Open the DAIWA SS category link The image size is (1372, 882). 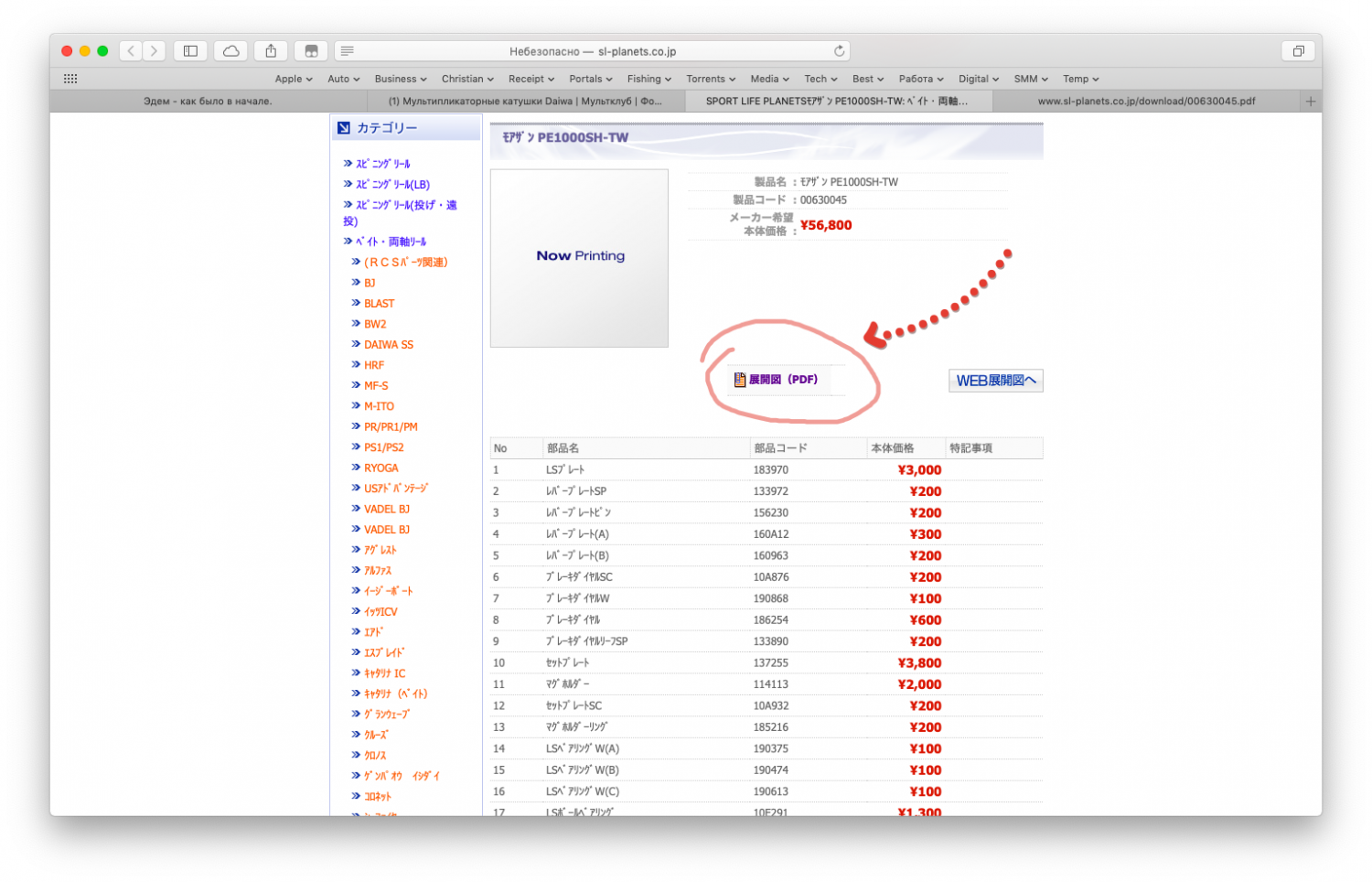tap(389, 345)
